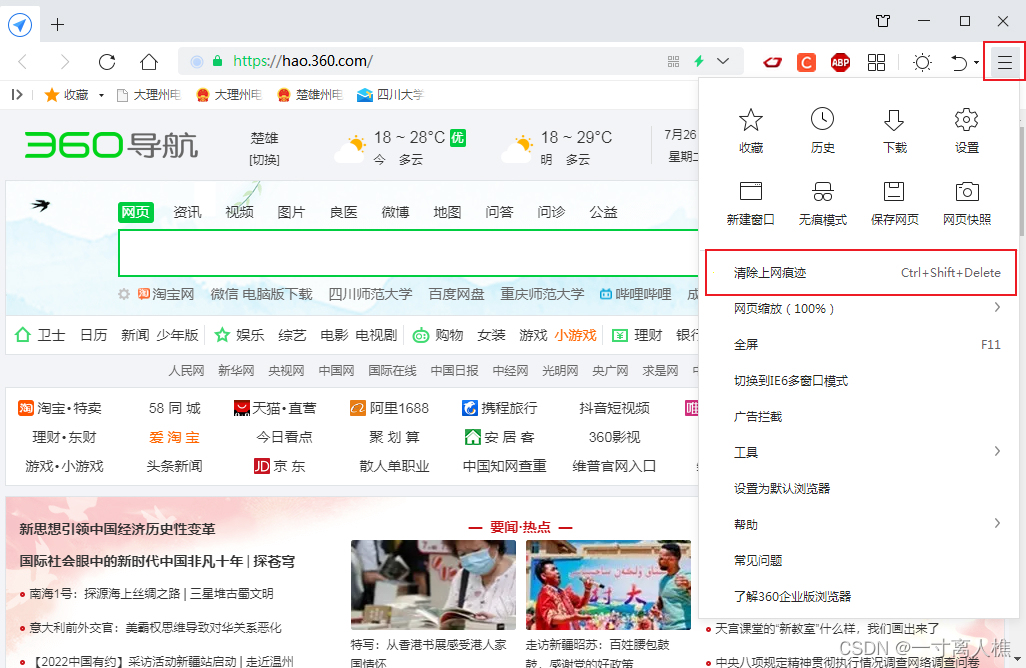Click the orange C extension icon
Image resolution: width=1026 pixels, height=668 pixels.
tap(806, 62)
